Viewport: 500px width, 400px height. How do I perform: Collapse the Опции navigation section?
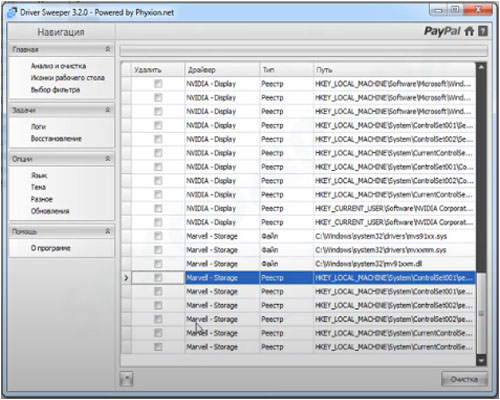point(108,159)
